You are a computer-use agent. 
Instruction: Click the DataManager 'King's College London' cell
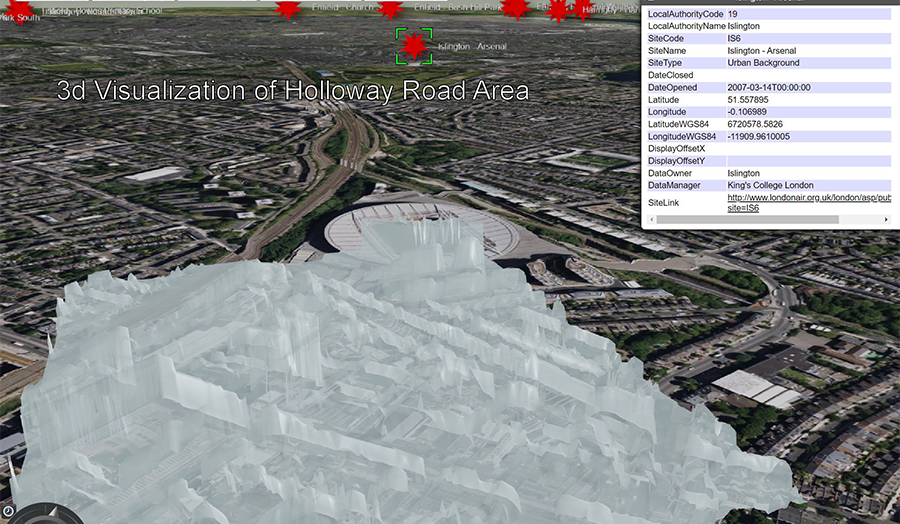tap(770, 185)
